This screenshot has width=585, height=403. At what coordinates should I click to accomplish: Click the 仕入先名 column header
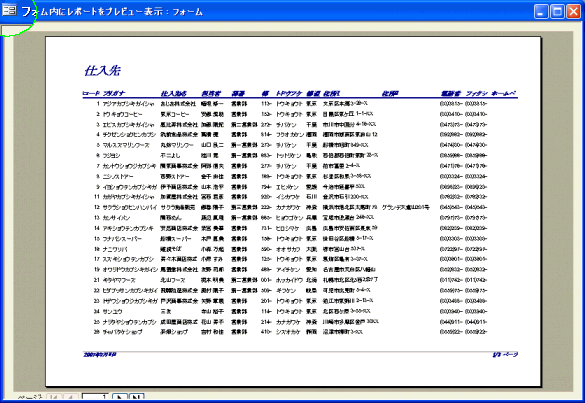[173, 93]
